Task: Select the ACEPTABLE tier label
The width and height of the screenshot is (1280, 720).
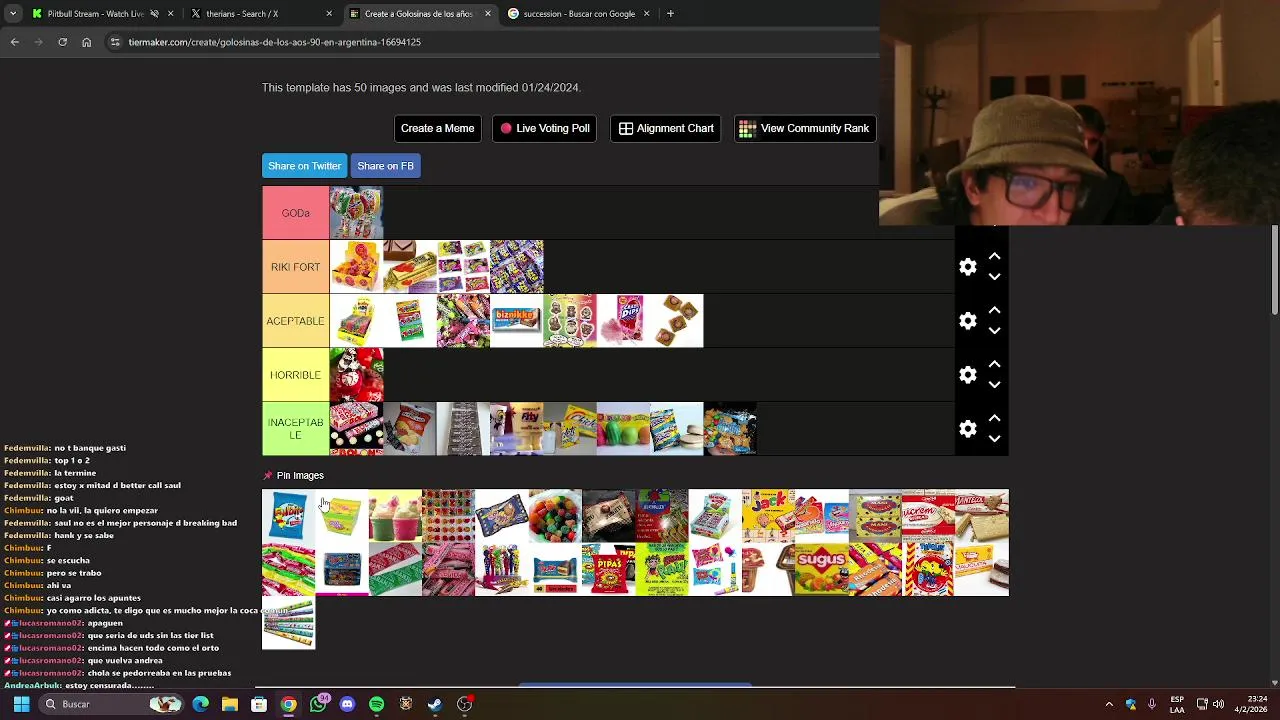Action: click(x=296, y=321)
